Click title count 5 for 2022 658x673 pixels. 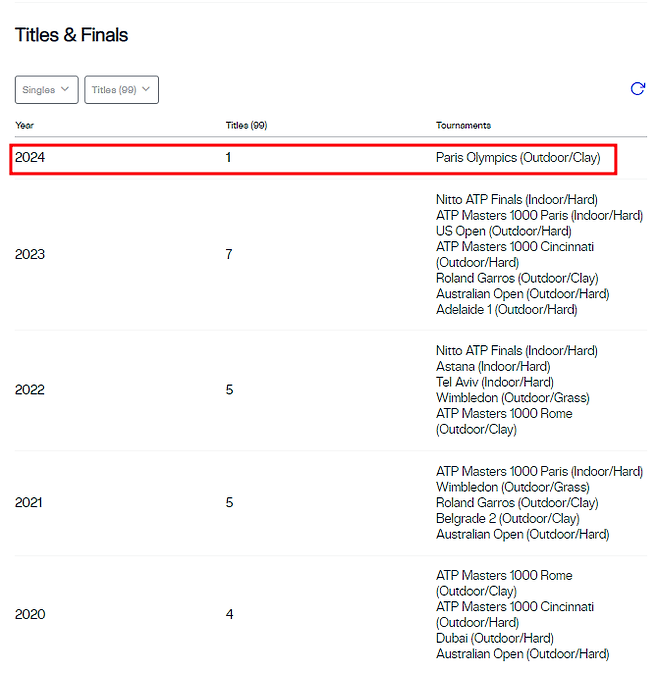coord(230,390)
